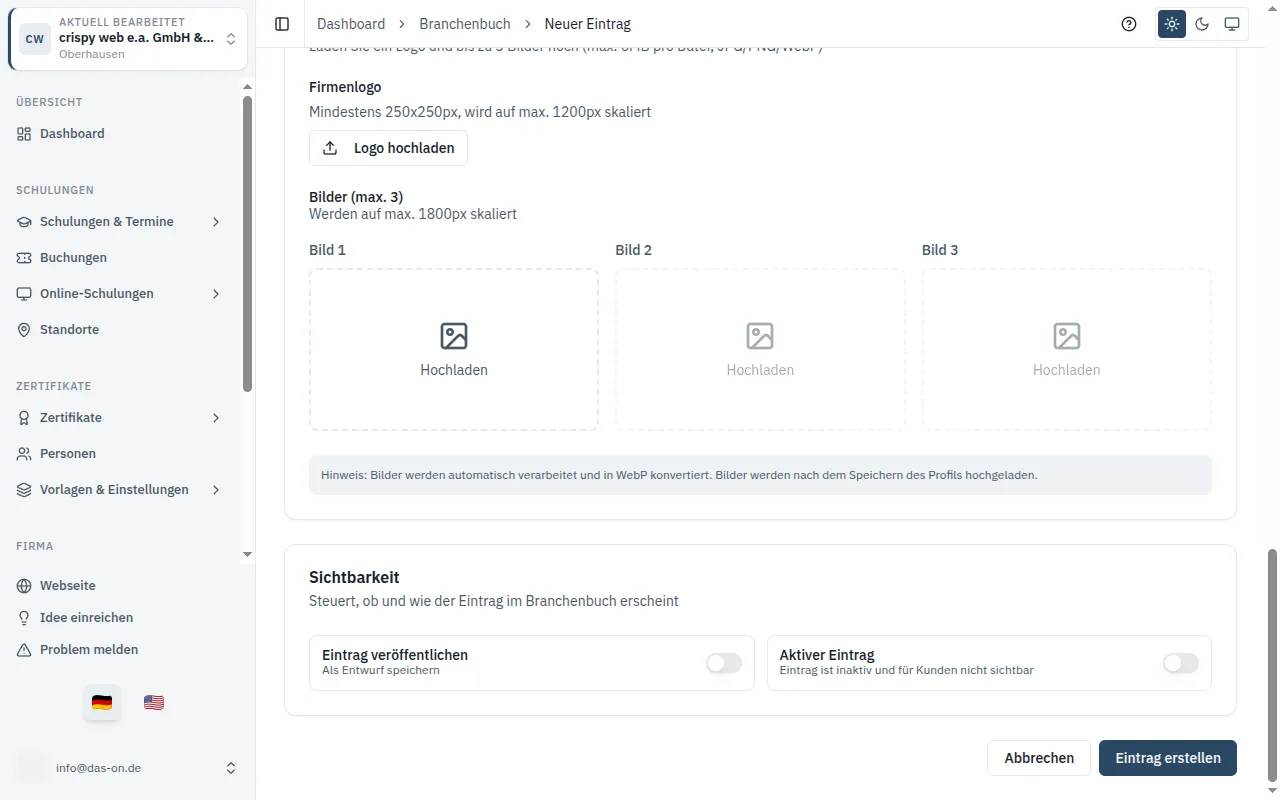This screenshot has width=1280, height=800.
Task: Expand Schulungen & Termine submenu
Action: [x=216, y=222]
